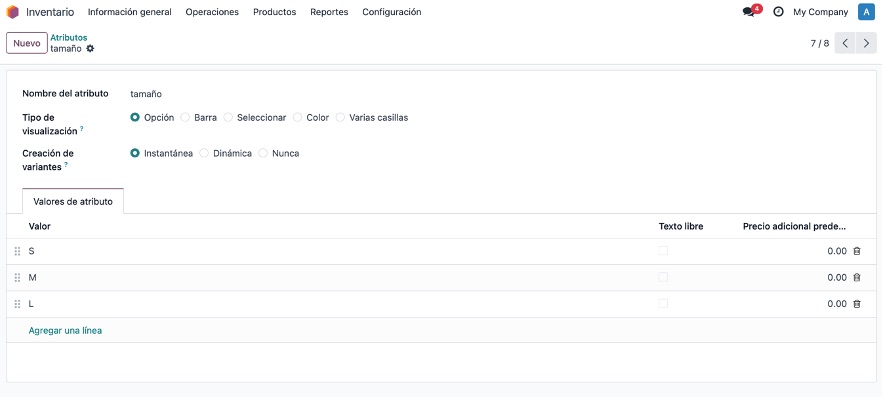Click the Valor column header
This screenshot has height=397, width=882.
39,226
